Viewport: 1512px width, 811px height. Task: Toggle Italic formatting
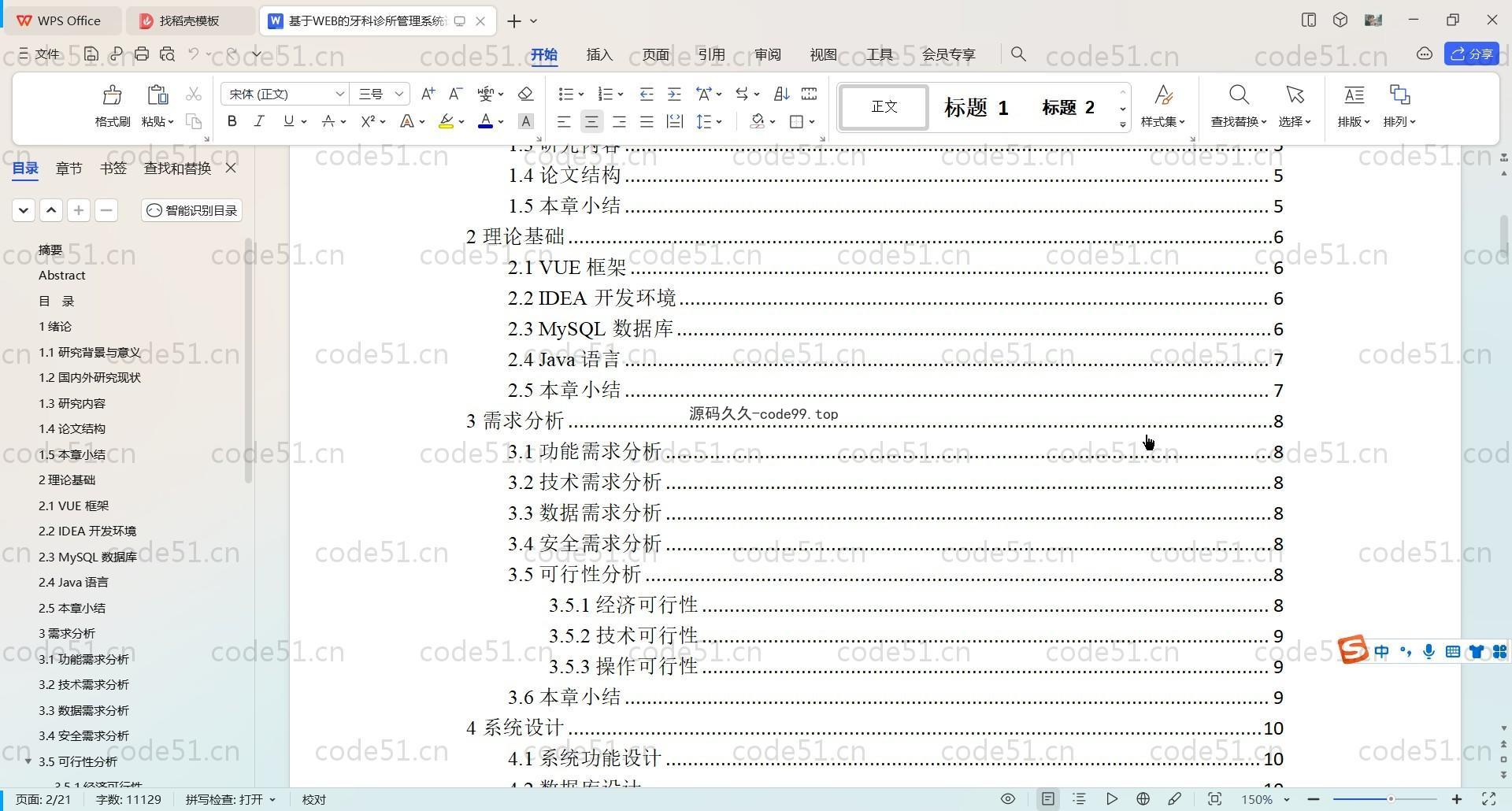[x=259, y=121]
